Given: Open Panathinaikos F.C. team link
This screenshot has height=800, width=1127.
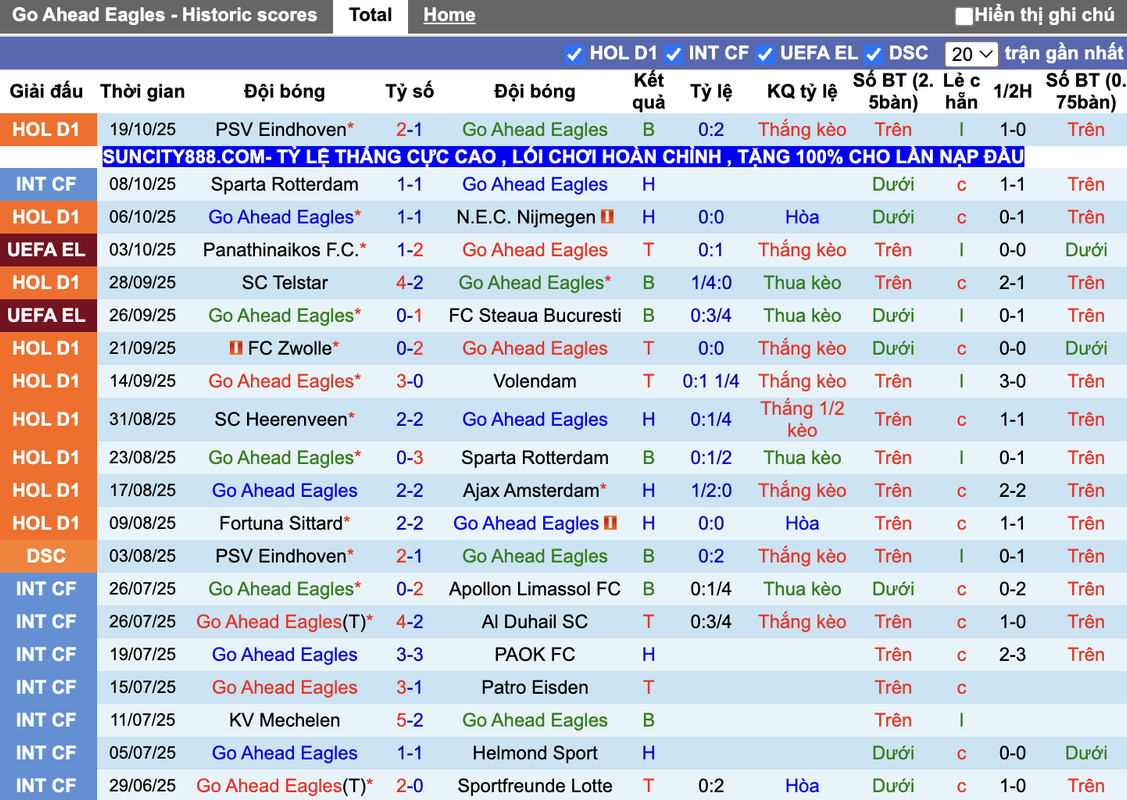Looking at the screenshot, I should click(x=280, y=249).
